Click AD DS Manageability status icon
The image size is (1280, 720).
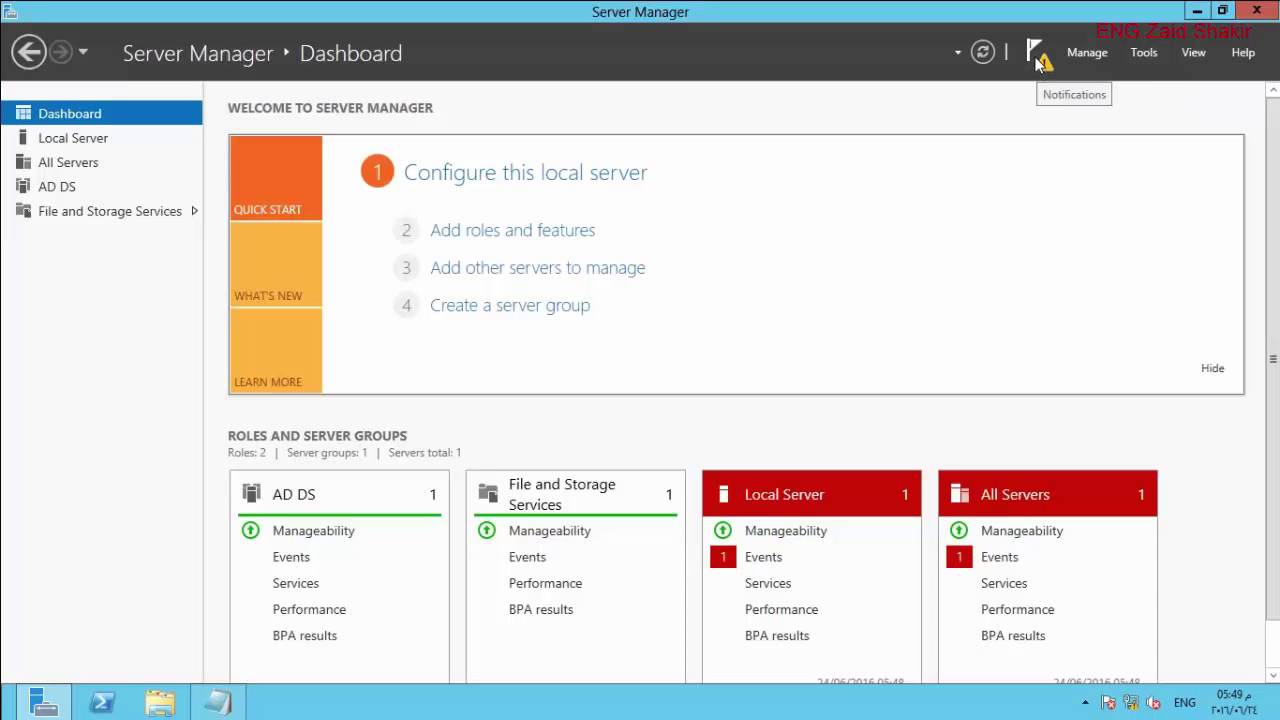click(250, 530)
